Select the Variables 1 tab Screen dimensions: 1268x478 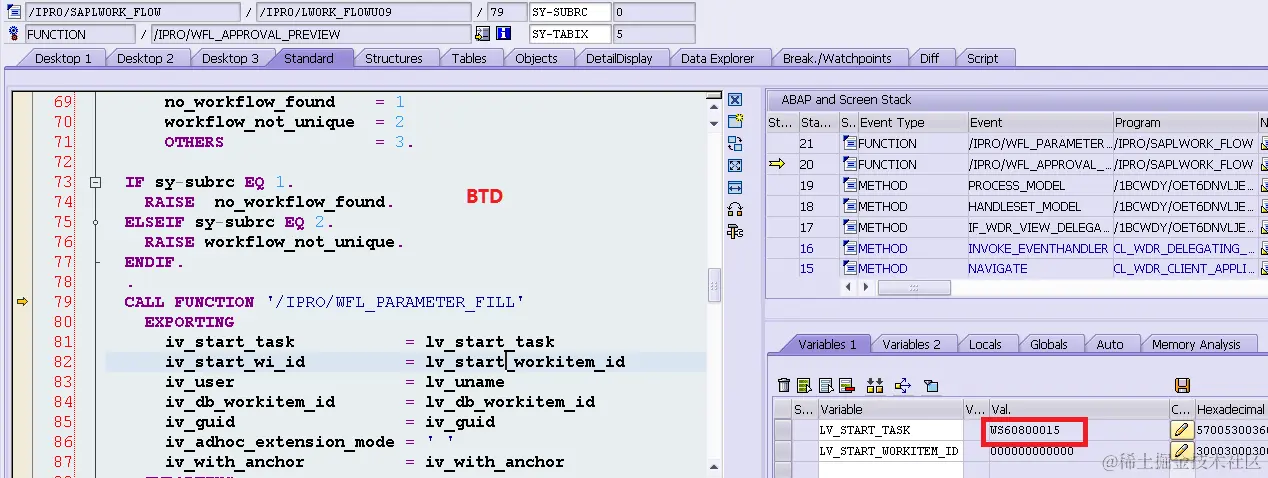(827, 344)
